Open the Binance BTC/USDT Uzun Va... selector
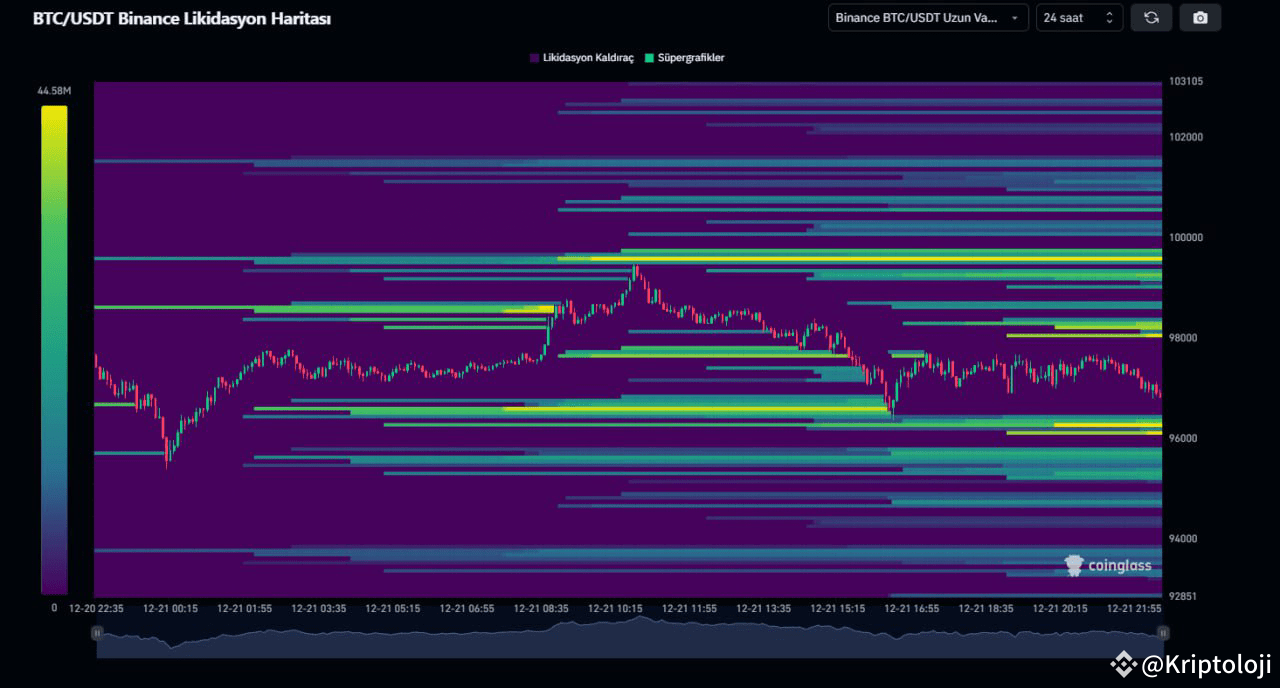1280x688 pixels. click(927, 17)
